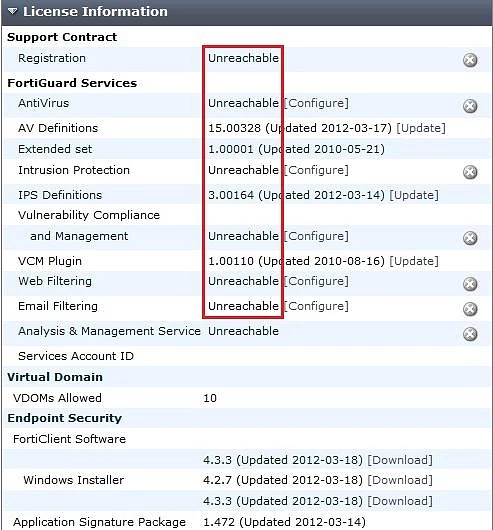Update the AV Definitions
The image size is (493, 530).
click(x=421, y=128)
